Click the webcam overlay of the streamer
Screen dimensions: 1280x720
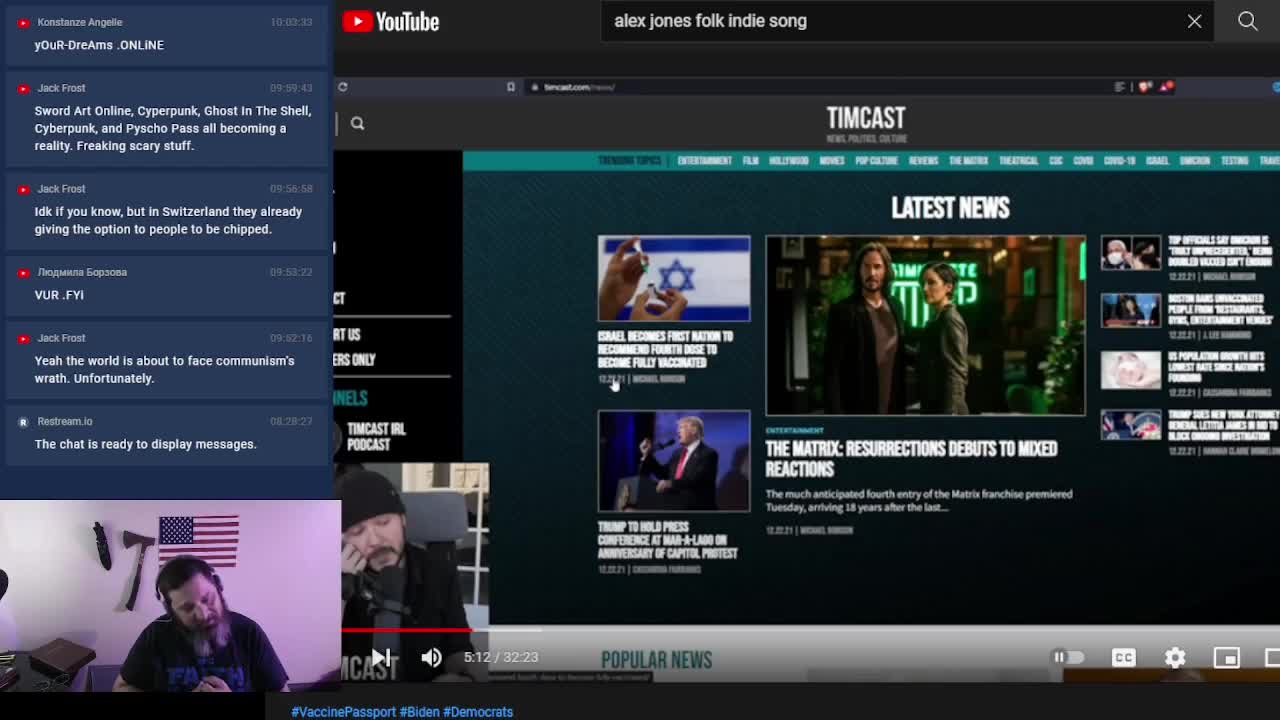point(170,596)
